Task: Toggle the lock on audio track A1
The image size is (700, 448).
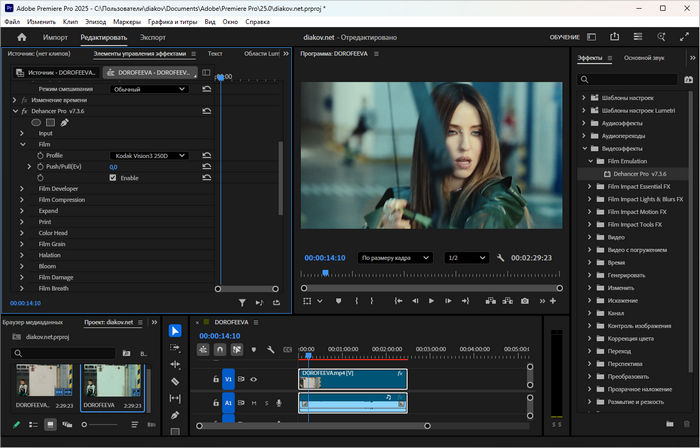Action: (x=215, y=402)
